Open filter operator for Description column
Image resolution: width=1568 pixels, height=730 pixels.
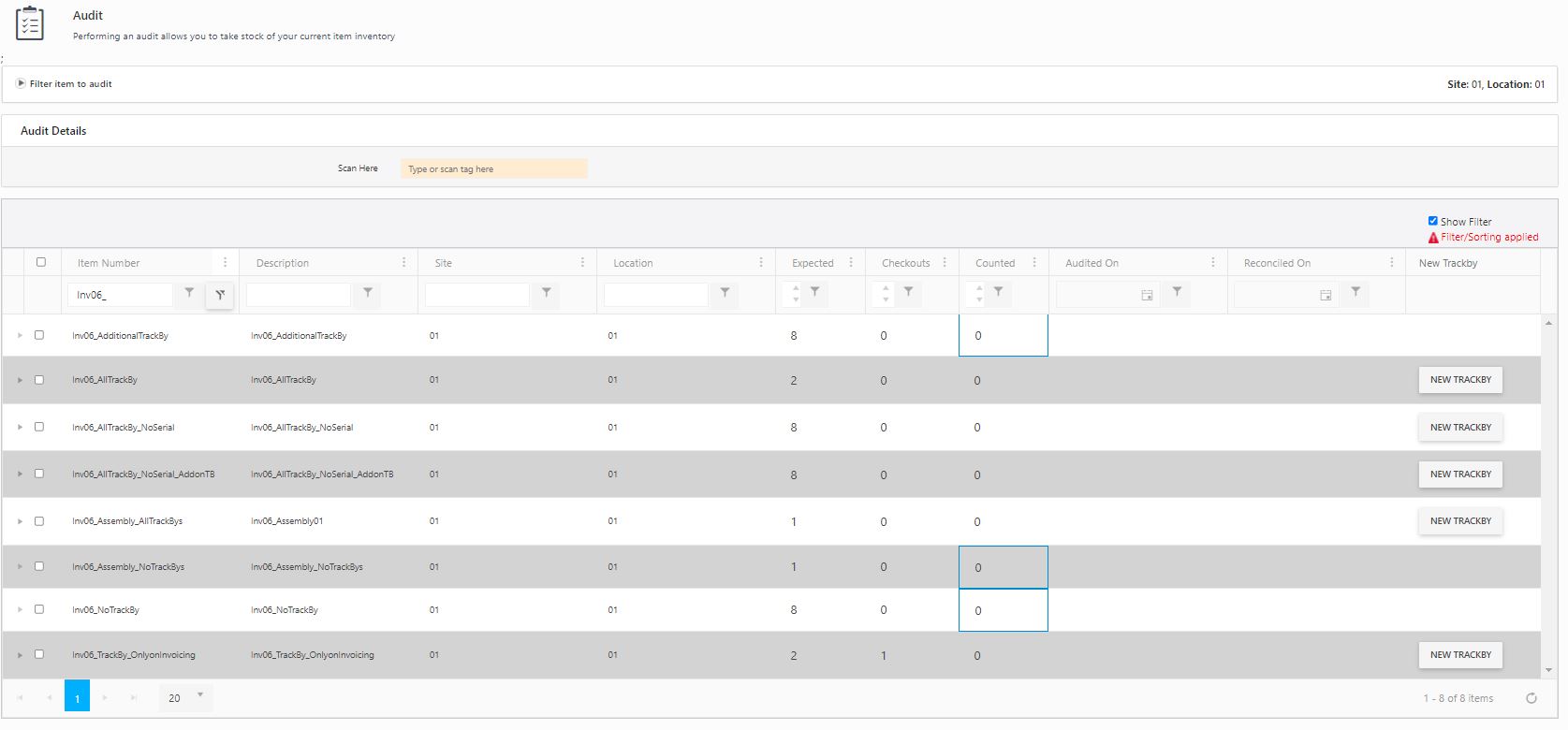point(368,293)
